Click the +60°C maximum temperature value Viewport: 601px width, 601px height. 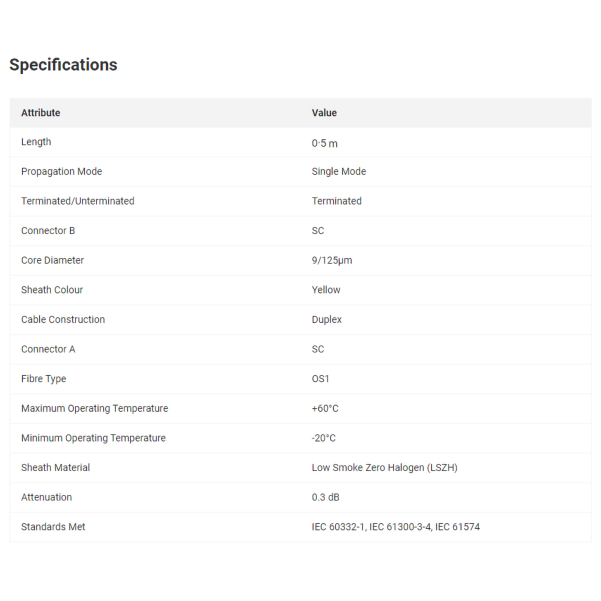click(x=325, y=408)
